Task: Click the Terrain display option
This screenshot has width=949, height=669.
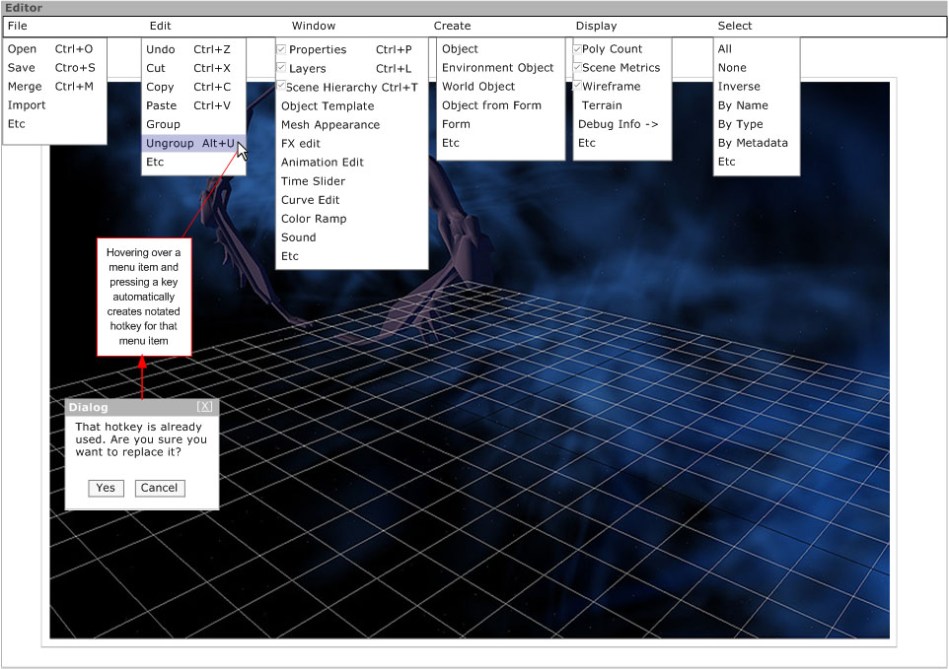Action: click(x=602, y=105)
